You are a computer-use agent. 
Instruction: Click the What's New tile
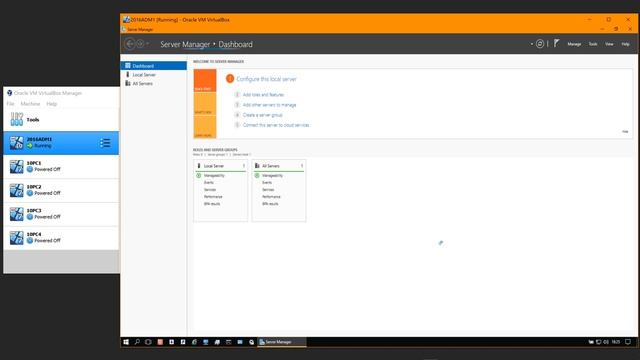coord(205,104)
